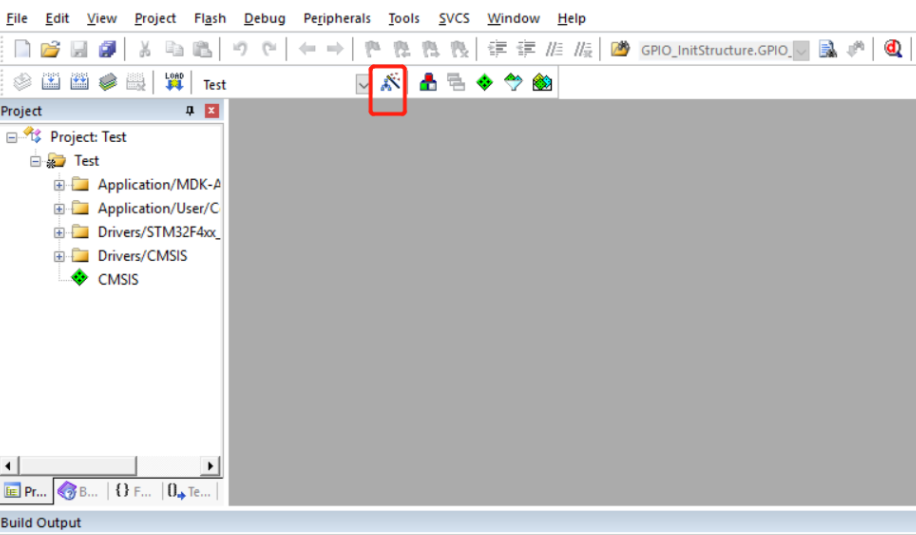
Task: Click the Indent selection icon
Action: pos(497,49)
